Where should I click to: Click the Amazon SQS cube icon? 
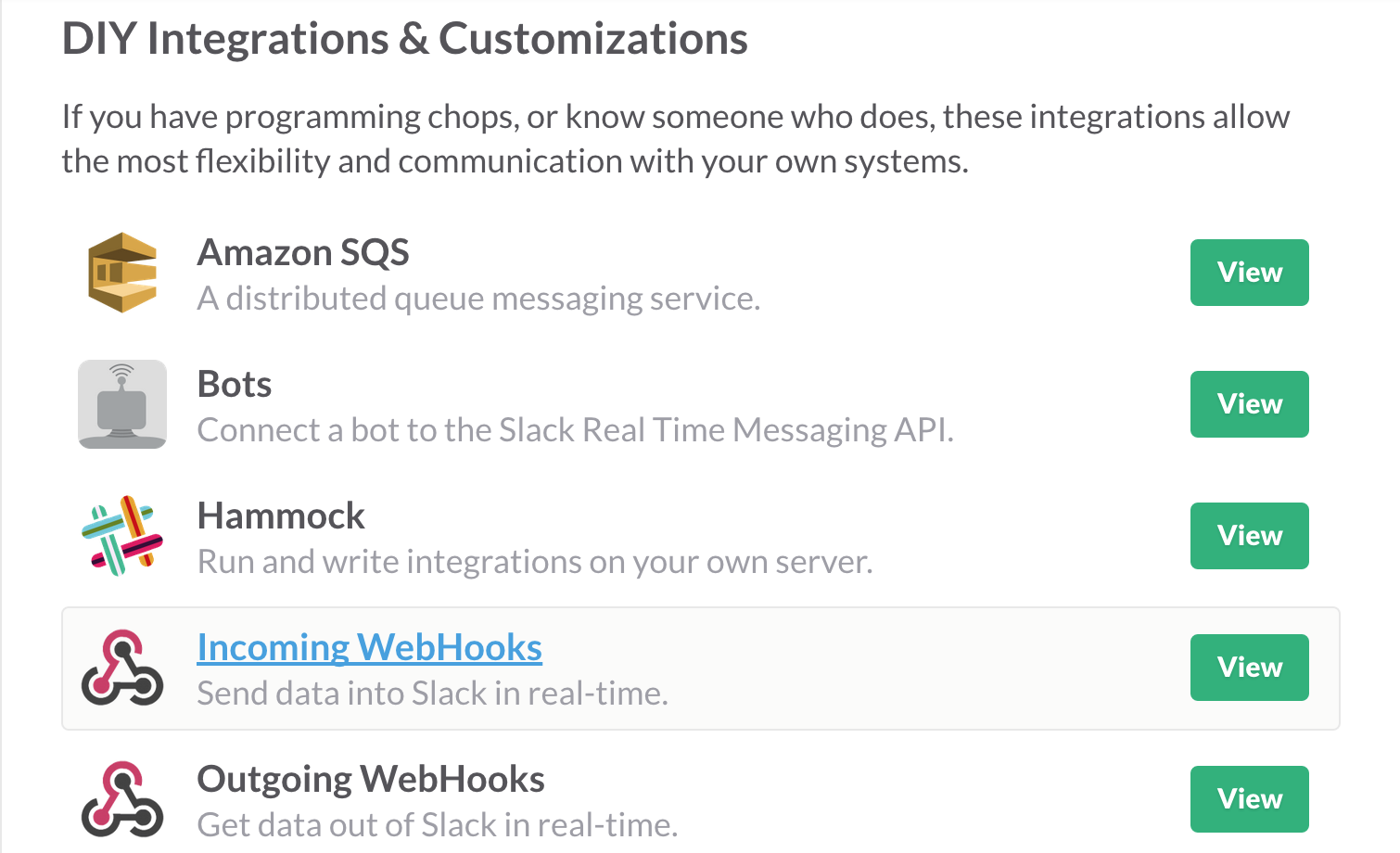tap(122, 273)
